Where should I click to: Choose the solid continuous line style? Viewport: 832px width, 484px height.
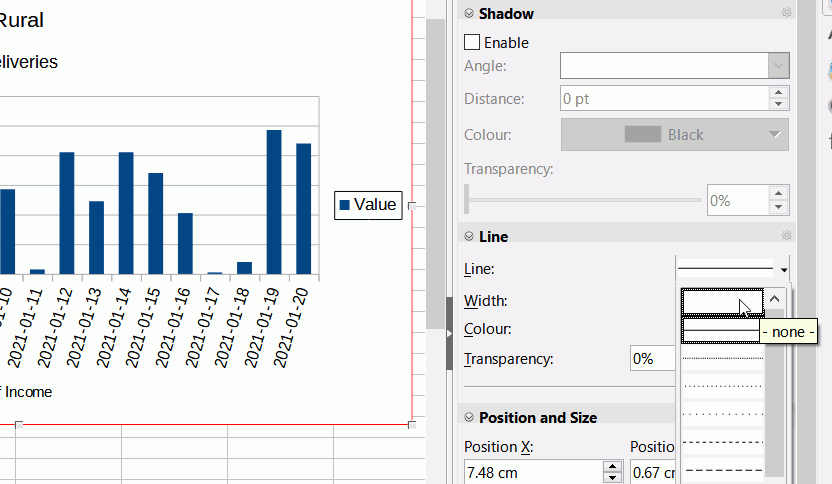tap(722, 331)
